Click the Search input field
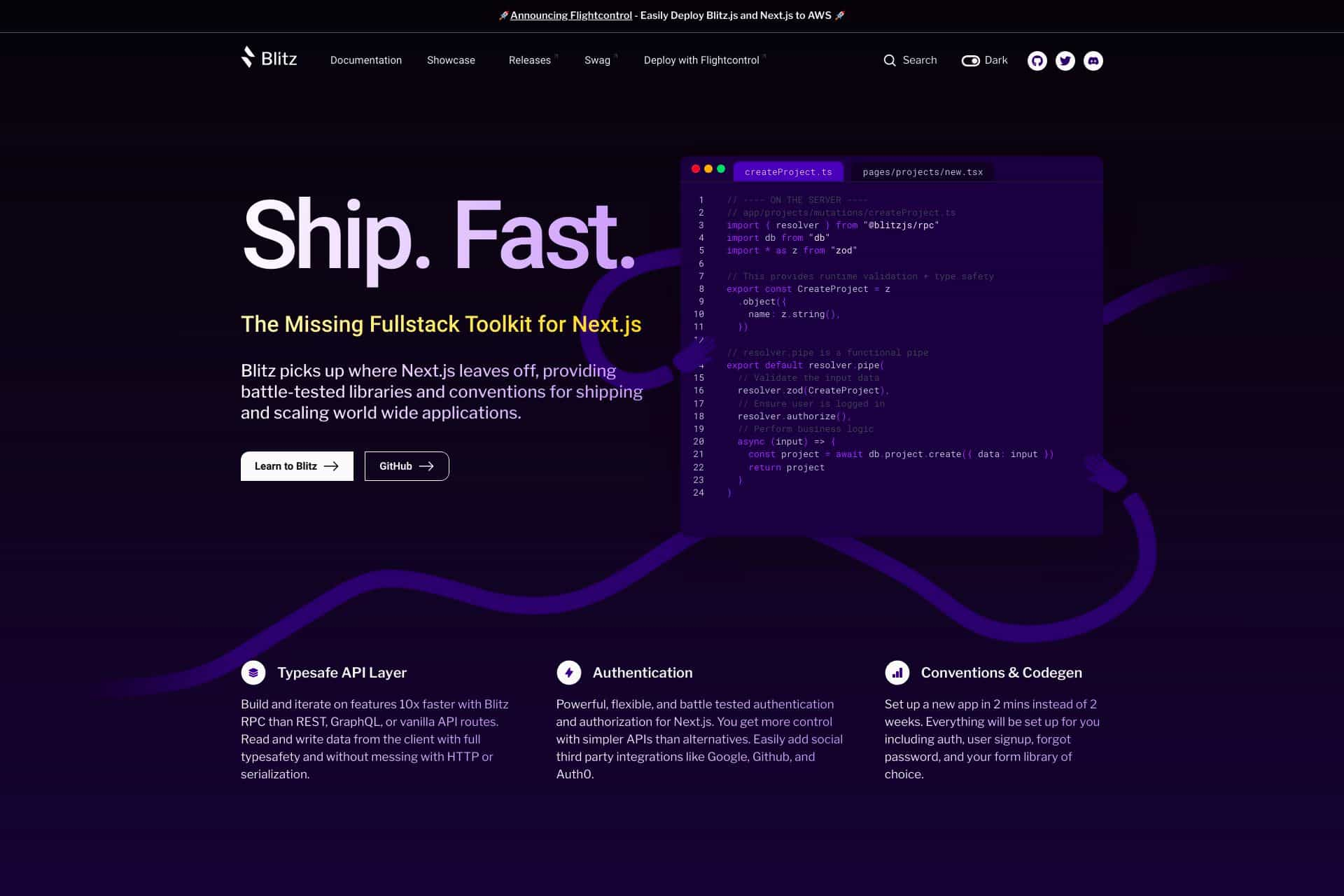This screenshot has height=896, width=1344. pyautogui.click(x=910, y=60)
